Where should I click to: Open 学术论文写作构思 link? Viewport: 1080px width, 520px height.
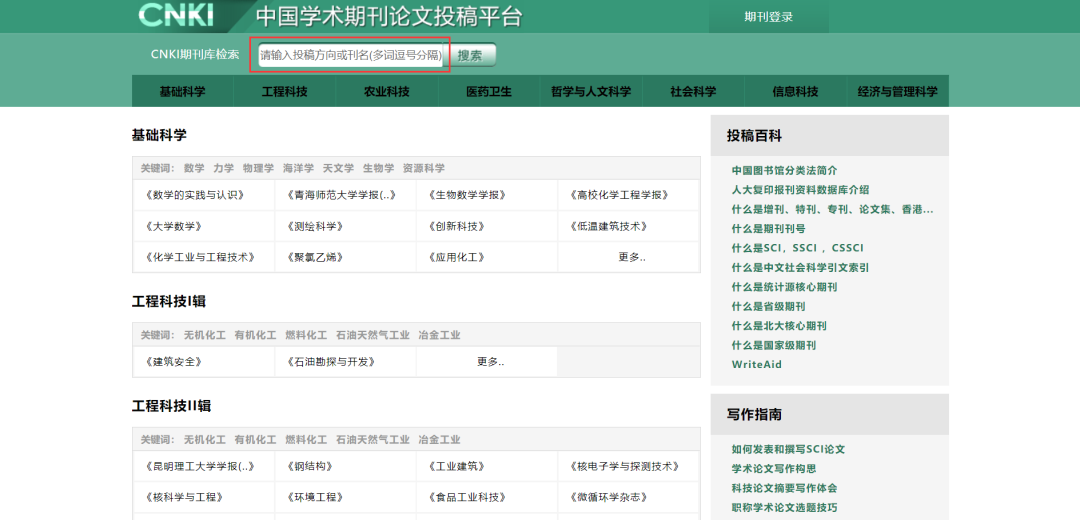tap(774, 468)
